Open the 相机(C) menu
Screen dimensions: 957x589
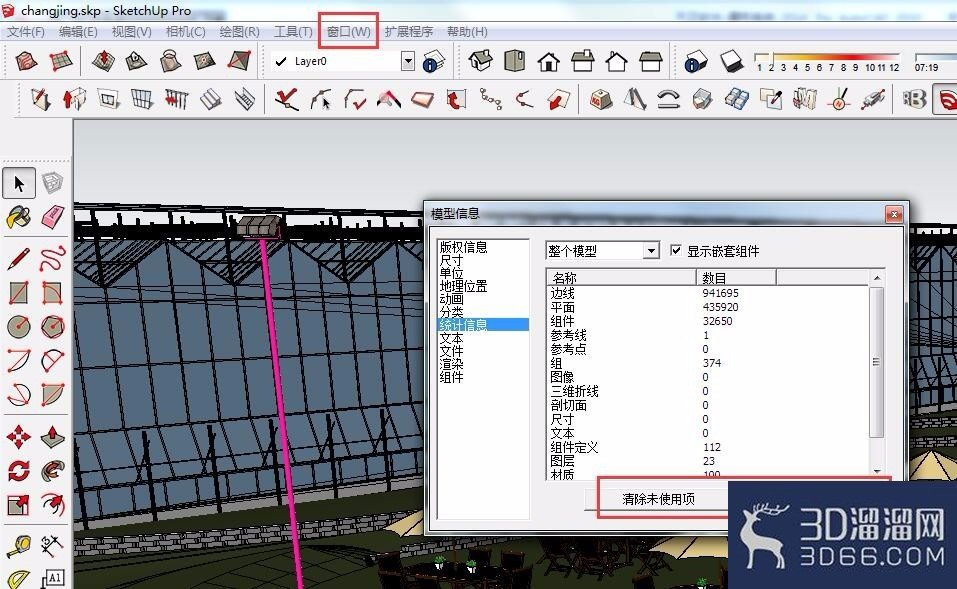click(186, 32)
